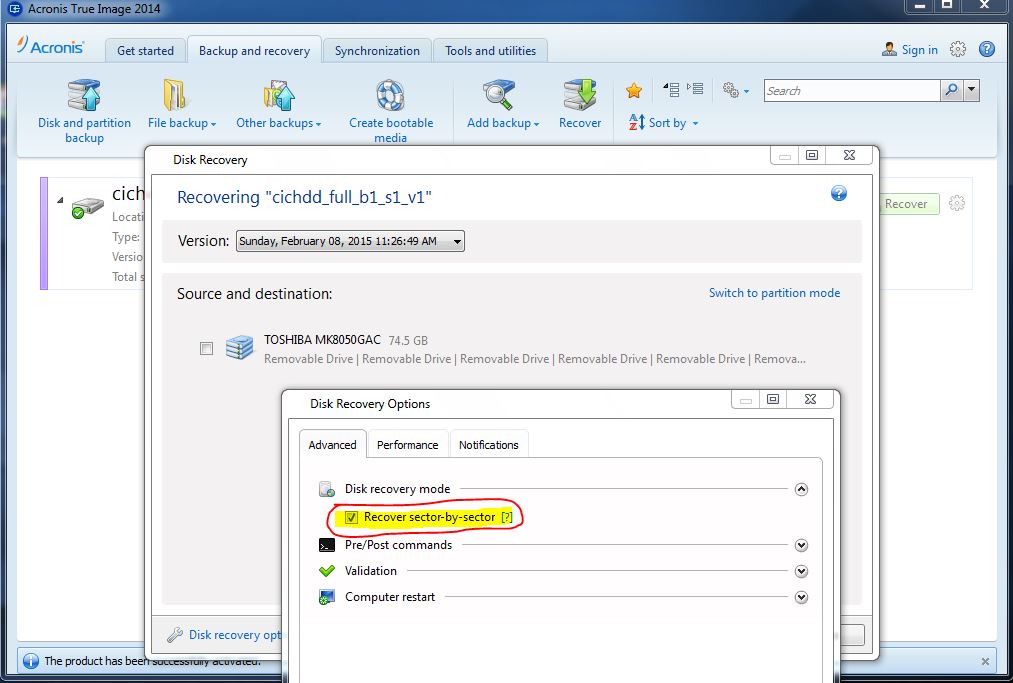This screenshot has height=683, width=1013.
Task: Expand the Pre/Post commands section
Action: [x=801, y=545]
